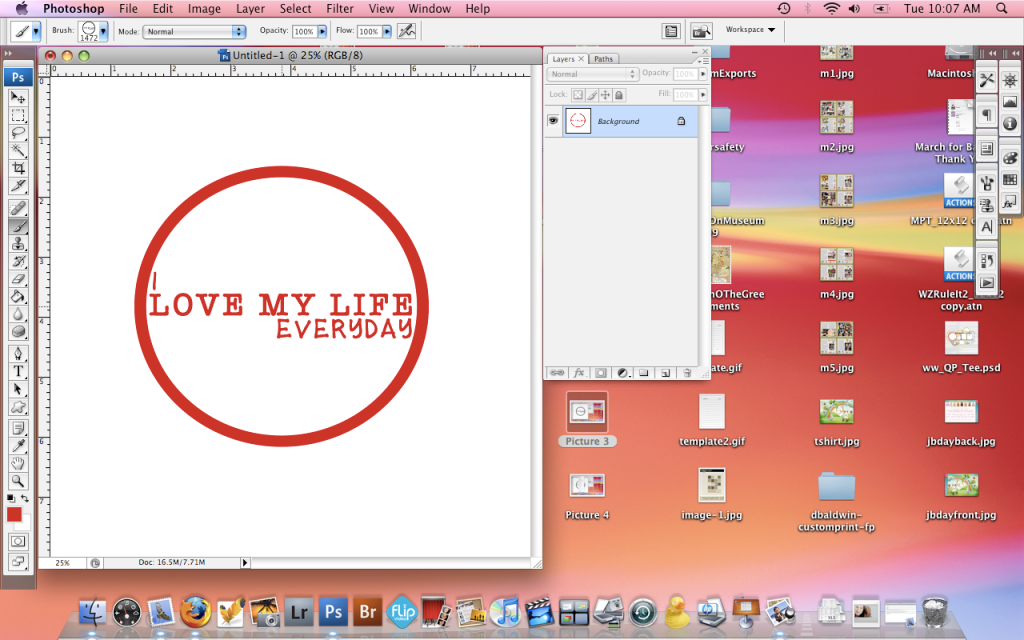The width and height of the screenshot is (1024, 640).
Task: Select the Magic Wand tool
Action: tap(18, 151)
